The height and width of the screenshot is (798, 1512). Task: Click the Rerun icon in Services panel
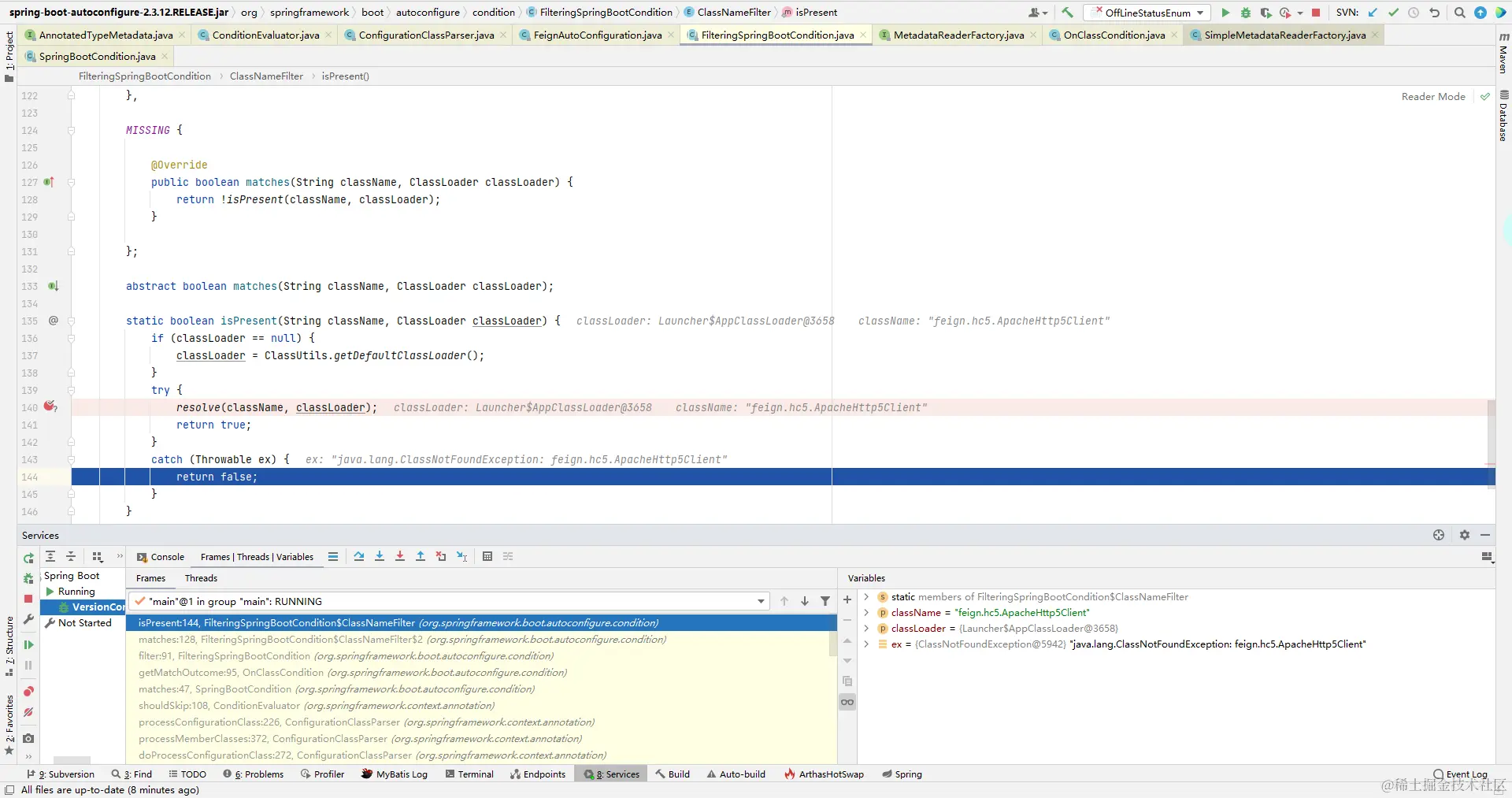coord(28,559)
